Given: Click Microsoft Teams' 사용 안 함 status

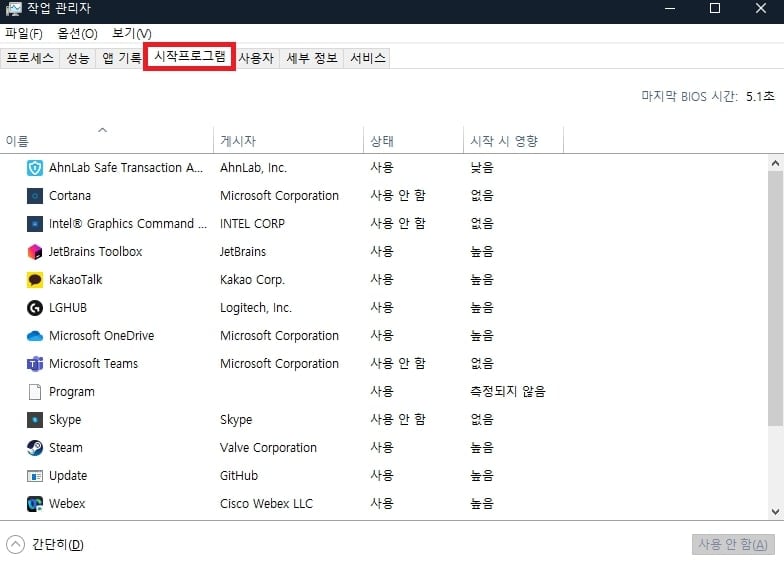Looking at the screenshot, I should 398,364.
